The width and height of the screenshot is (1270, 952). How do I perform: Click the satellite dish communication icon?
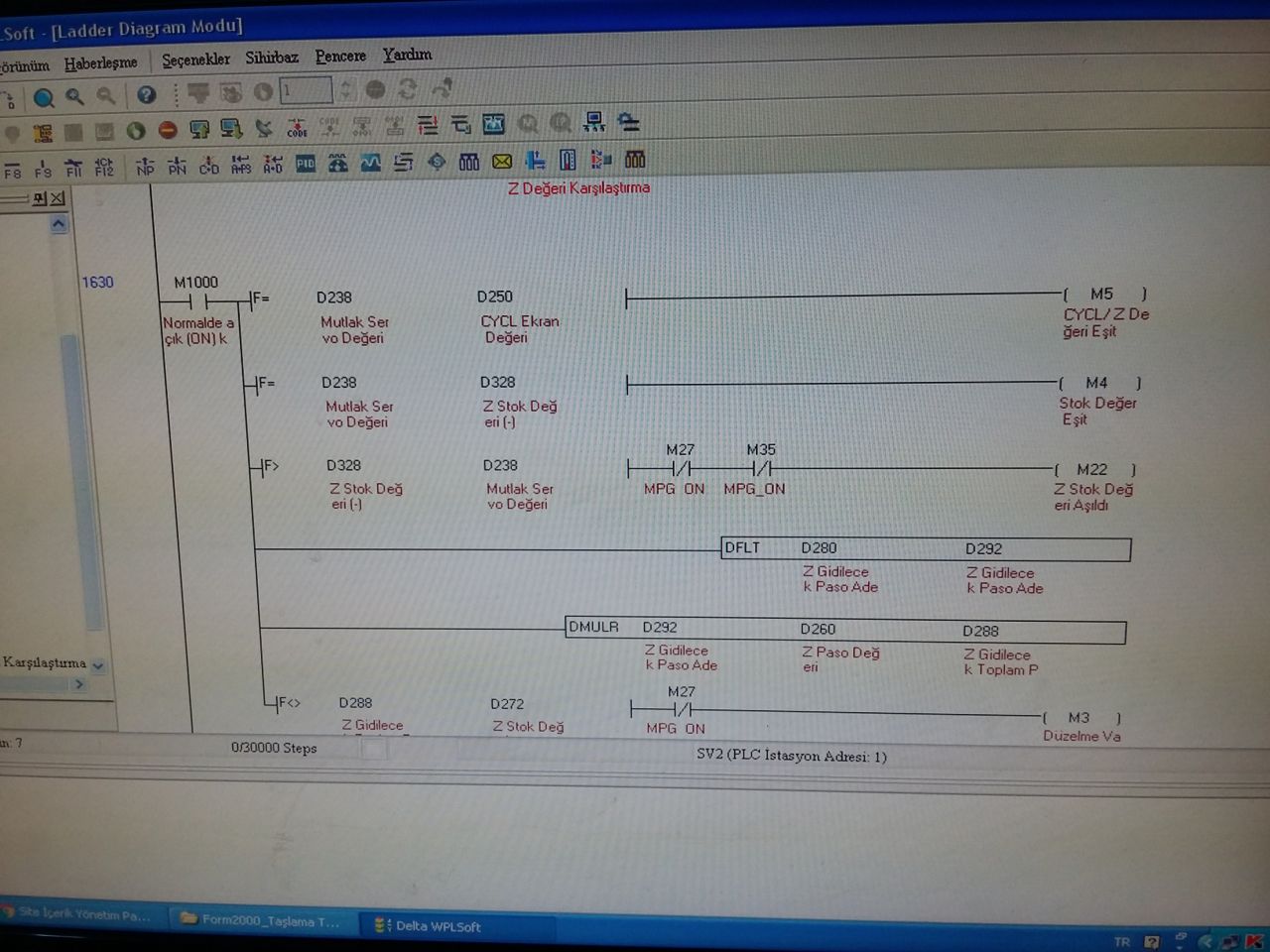(x=264, y=128)
